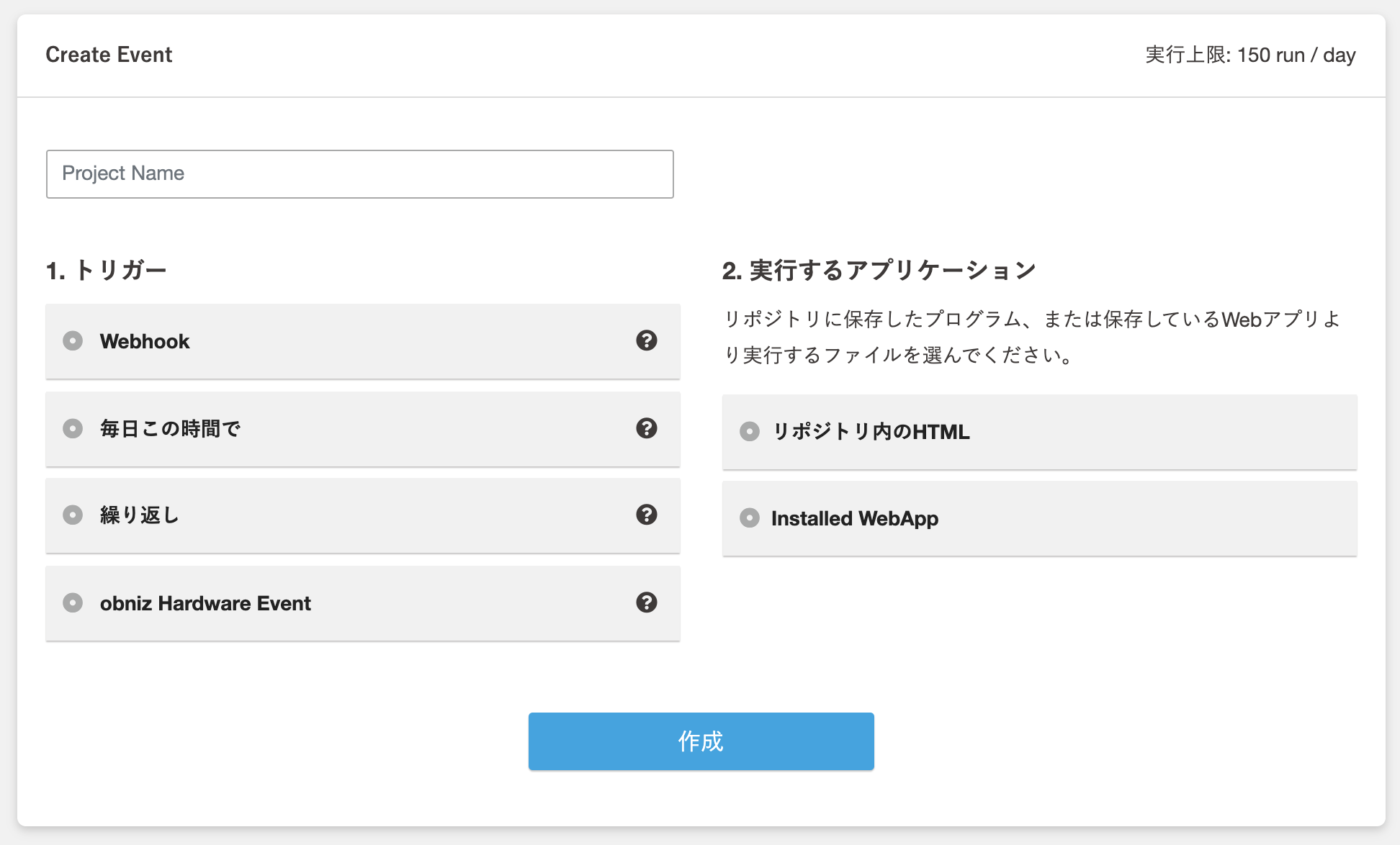Viewport: 1400px width, 845px height.
Task: Choose the 毎日この時間で radio circle
Action: (73, 428)
